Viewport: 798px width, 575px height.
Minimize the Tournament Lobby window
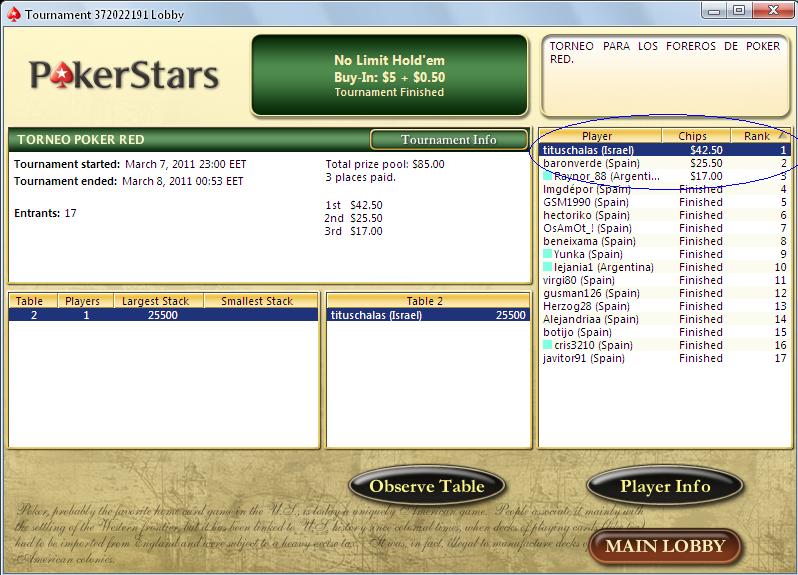click(714, 11)
